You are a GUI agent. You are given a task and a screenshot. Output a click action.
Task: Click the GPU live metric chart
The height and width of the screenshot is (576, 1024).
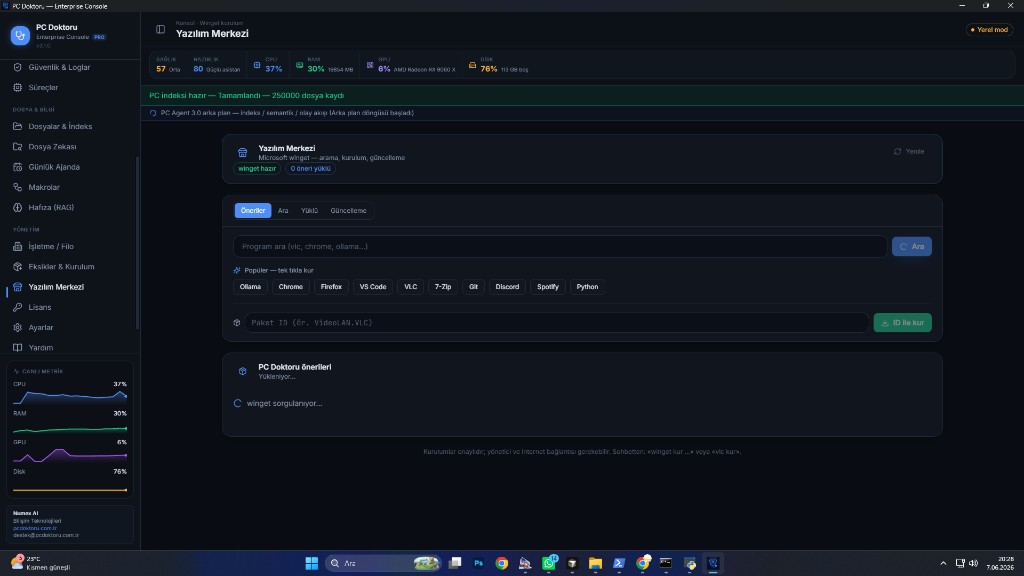click(x=70, y=455)
